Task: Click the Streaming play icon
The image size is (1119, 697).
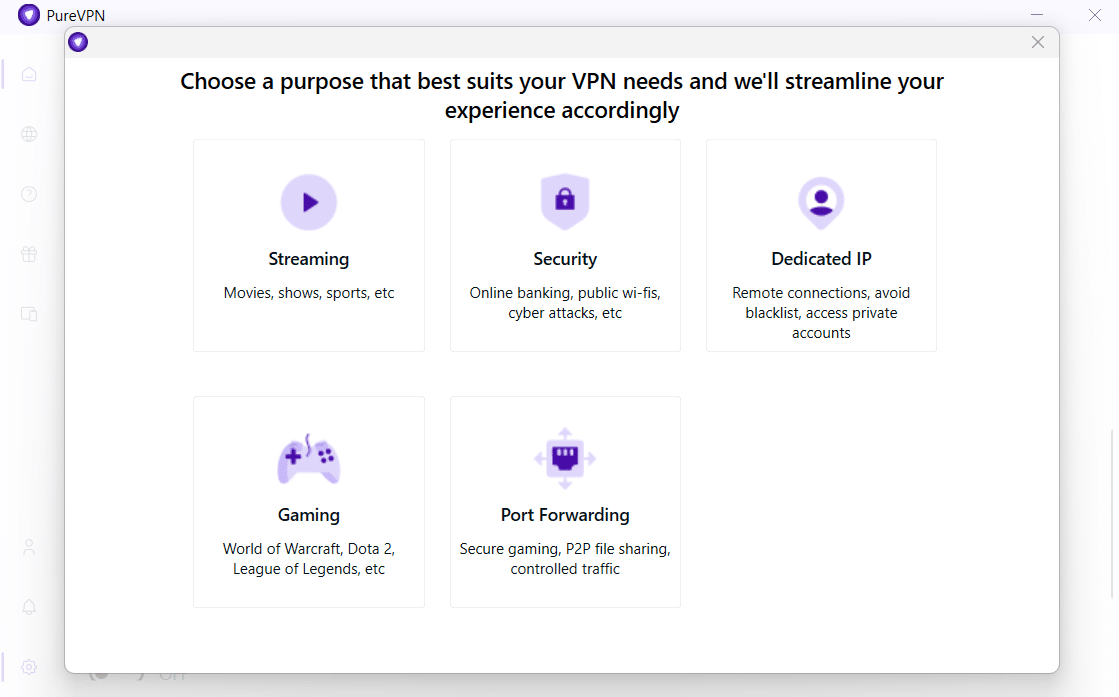Action: pos(308,202)
